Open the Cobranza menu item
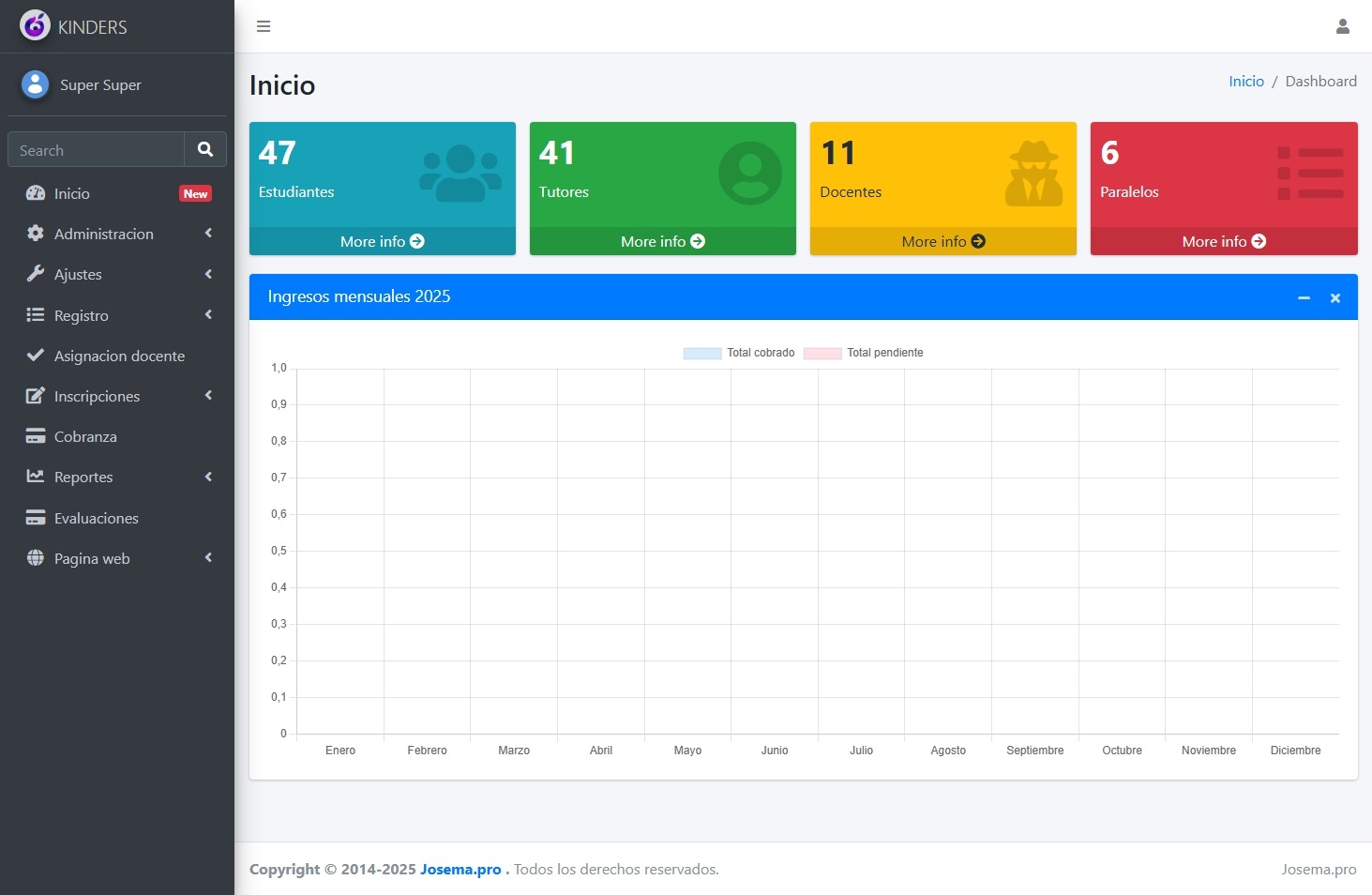This screenshot has height=895, width=1372. (x=85, y=436)
